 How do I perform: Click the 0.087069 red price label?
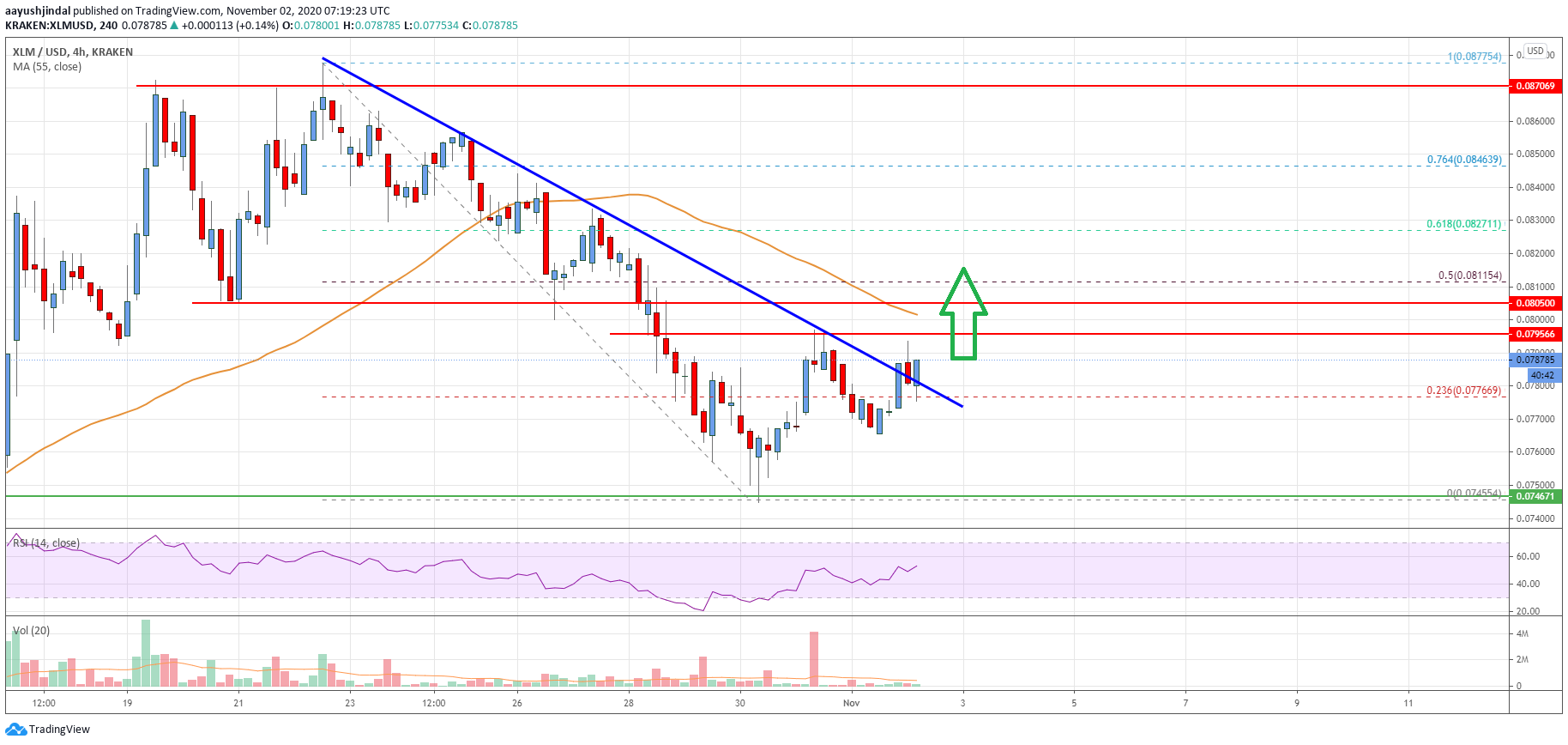(1535, 86)
